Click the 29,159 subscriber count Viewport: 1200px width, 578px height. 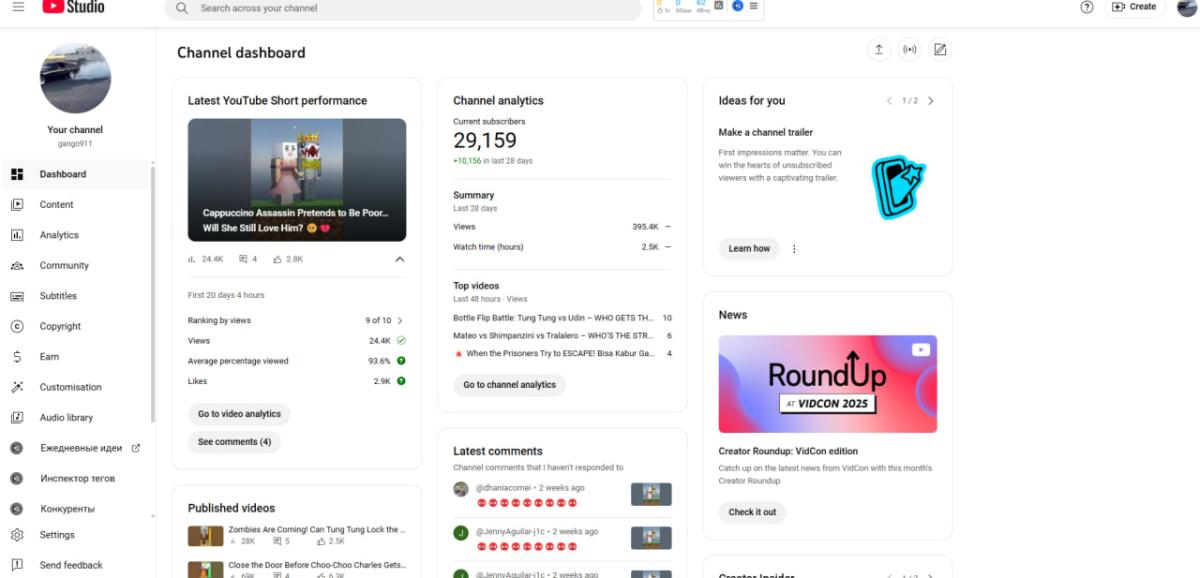[x=485, y=141]
